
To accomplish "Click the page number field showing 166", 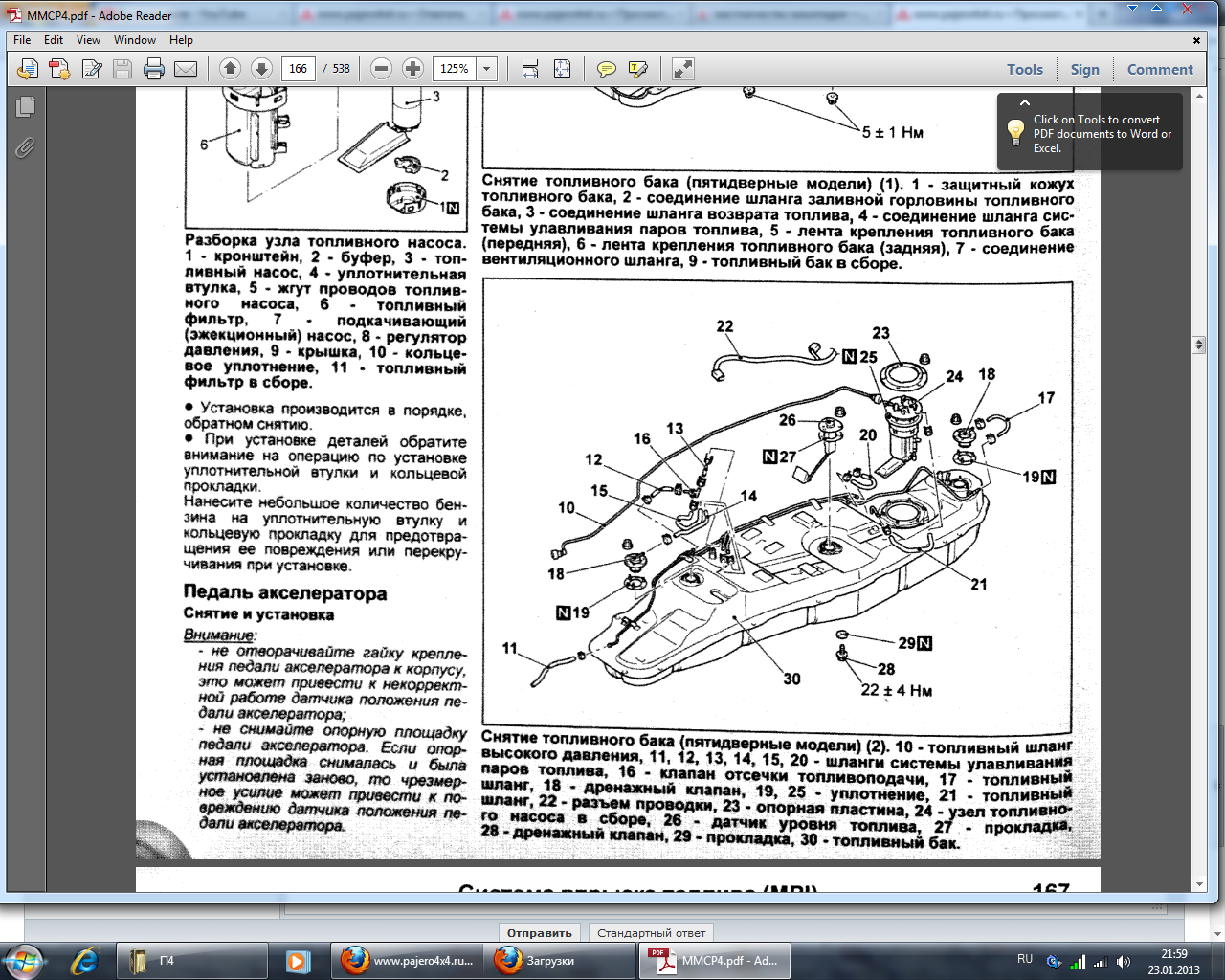I will pos(298,69).
